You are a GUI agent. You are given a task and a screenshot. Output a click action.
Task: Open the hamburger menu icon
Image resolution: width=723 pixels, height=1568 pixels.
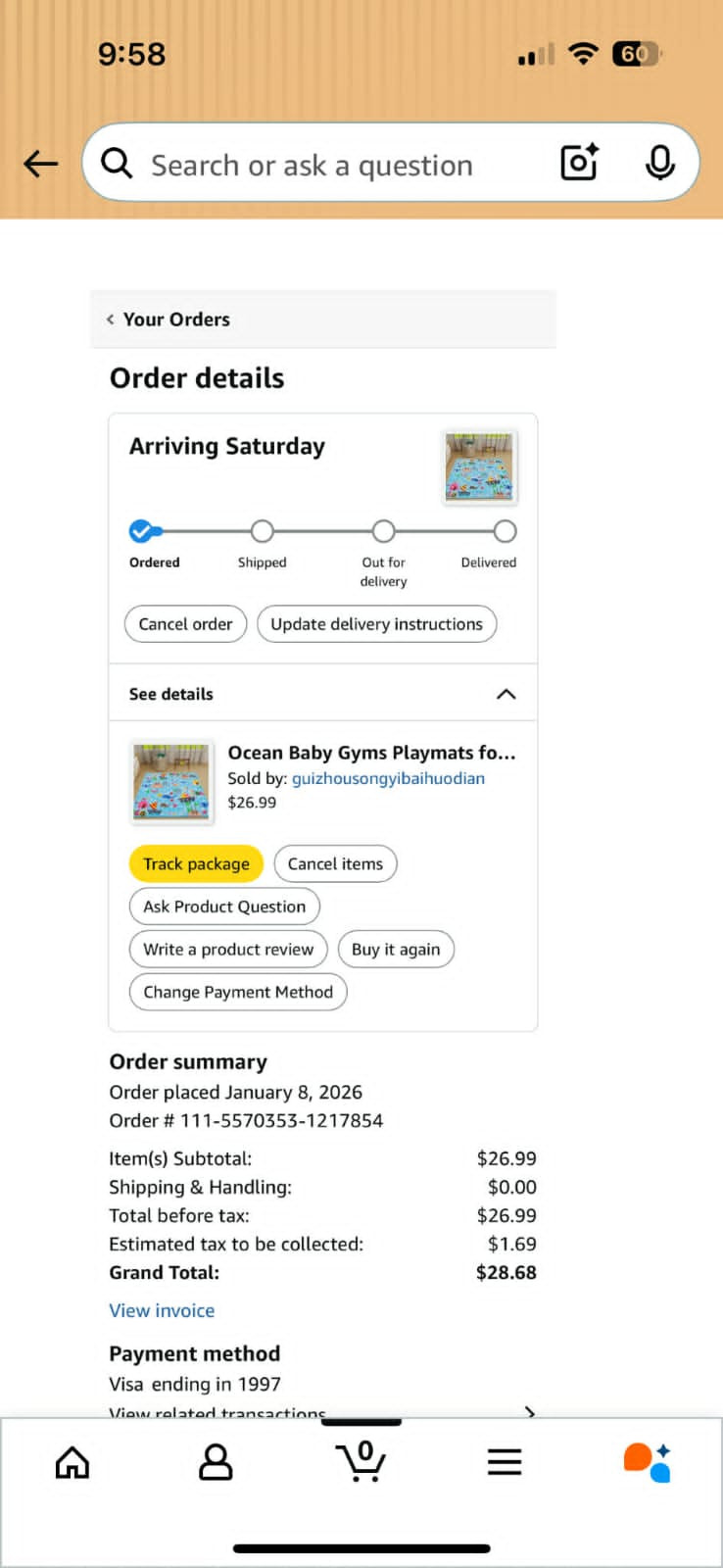coord(505,1462)
